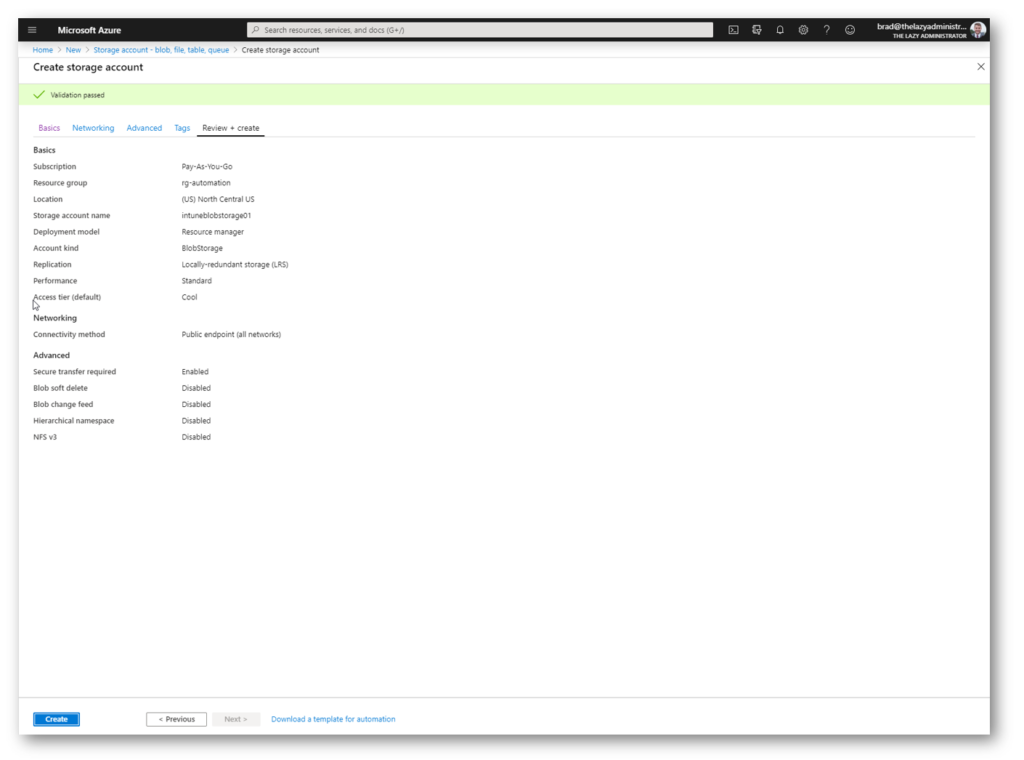Switch to the Networking tab
The image size is (1024, 760).
[93, 128]
